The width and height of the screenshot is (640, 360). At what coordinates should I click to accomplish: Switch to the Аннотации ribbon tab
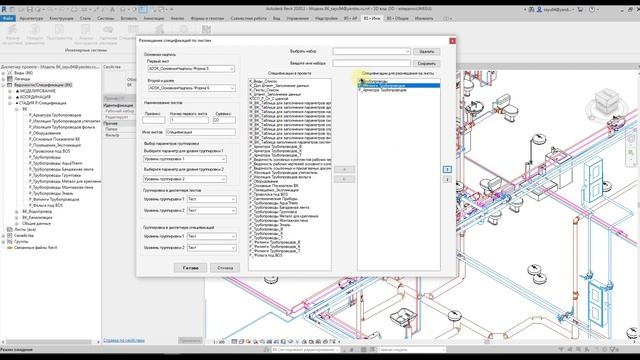[x=153, y=18]
